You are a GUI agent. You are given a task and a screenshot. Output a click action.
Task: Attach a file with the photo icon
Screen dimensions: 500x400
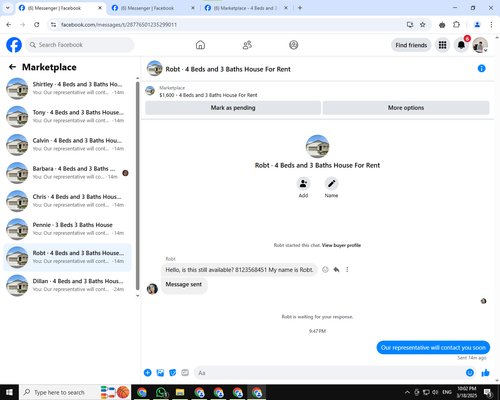click(x=160, y=373)
